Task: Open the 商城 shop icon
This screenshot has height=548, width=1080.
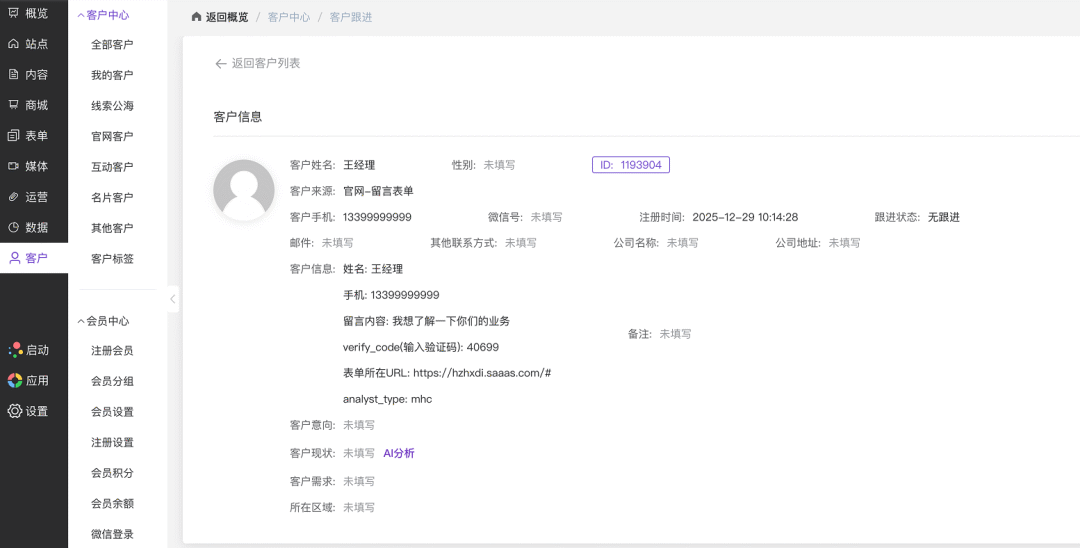Action: [x=14, y=105]
